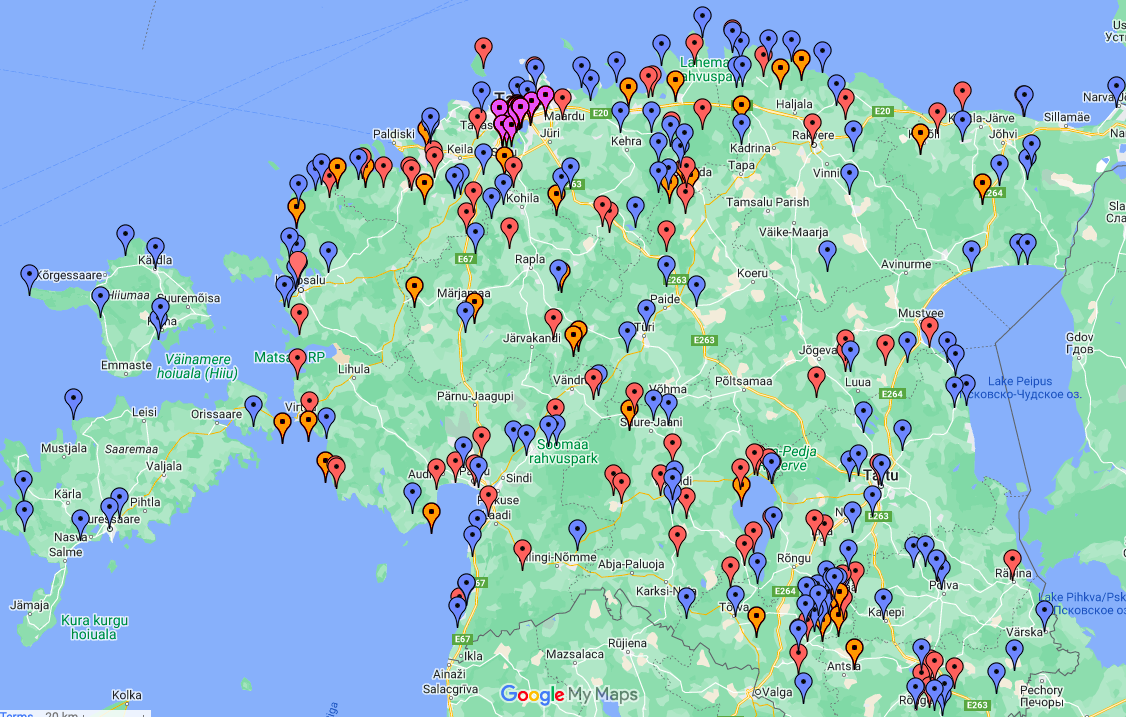The image size is (1126, 717).
Task: Open the red pin near Mustvee
Action: click(930, 328)
